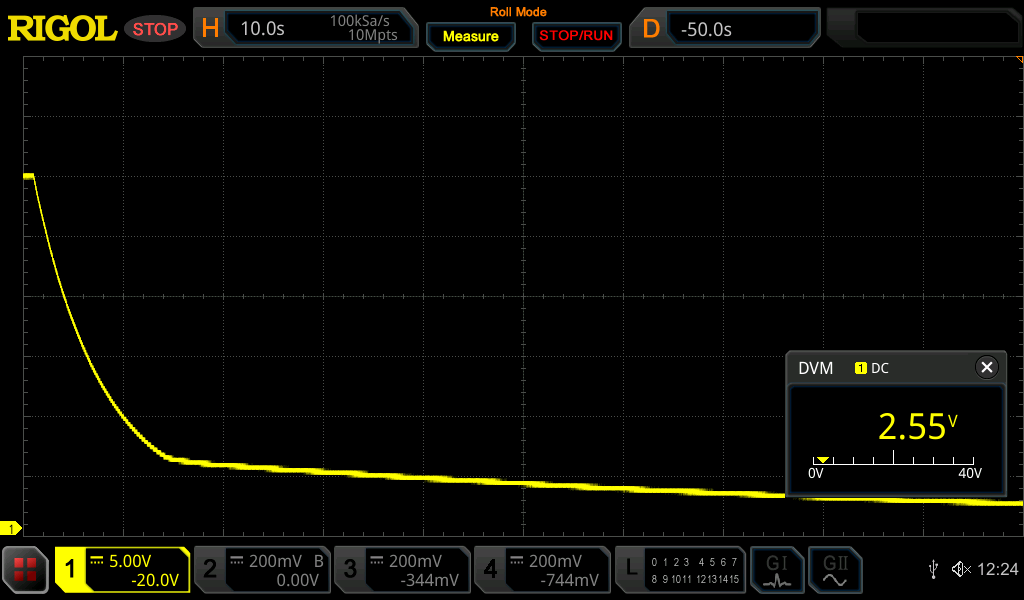The height and width of the screenshot is (600, 1024).
Task: Click the USB connection status icon
Action: [933, 570]
